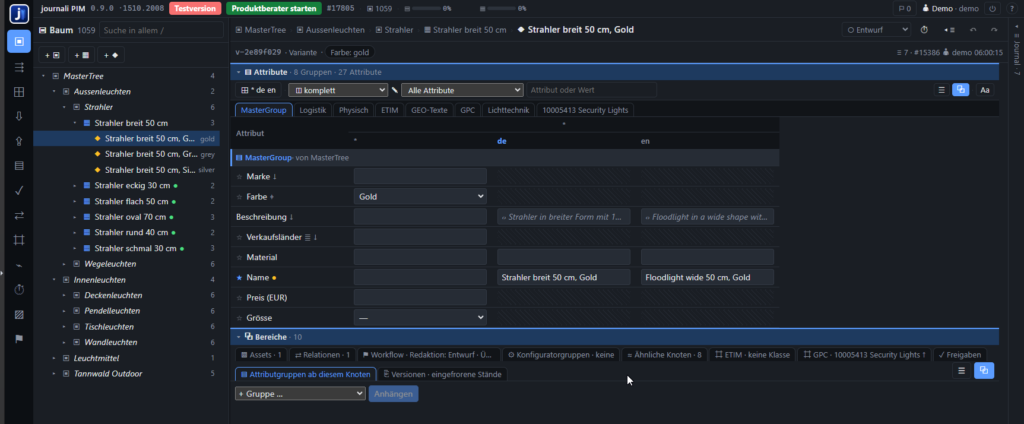
Task: Switch to the Physisch tab
Action: [353, 110]
